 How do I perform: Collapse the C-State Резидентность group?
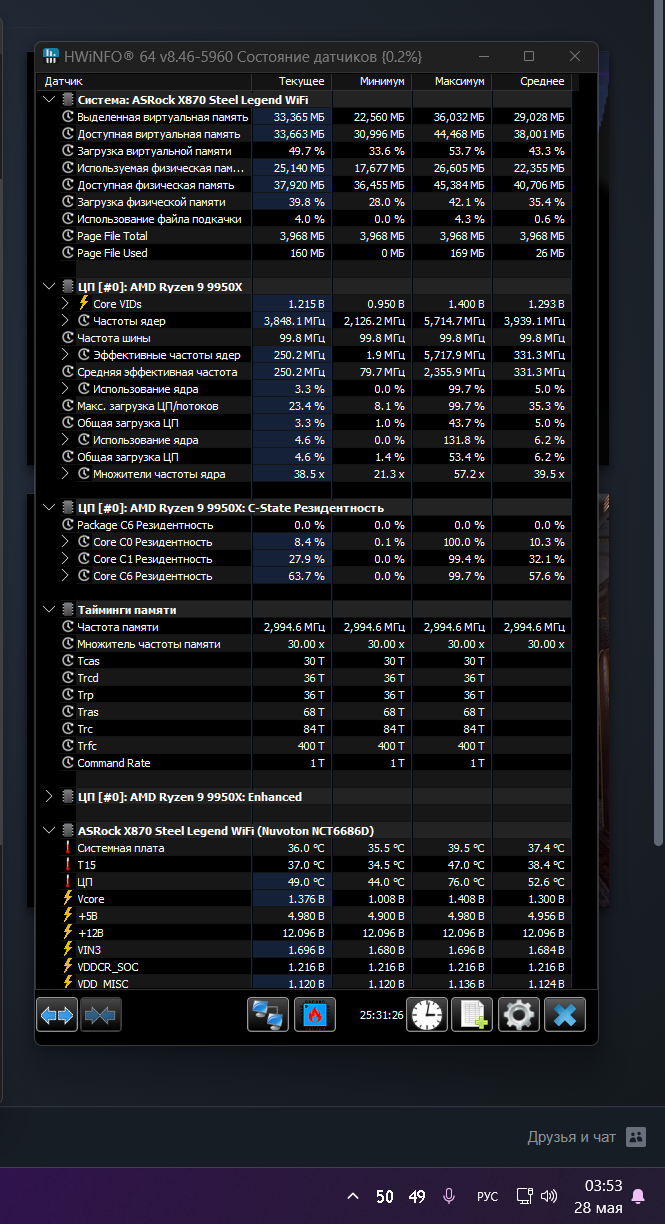coord(50,508)
